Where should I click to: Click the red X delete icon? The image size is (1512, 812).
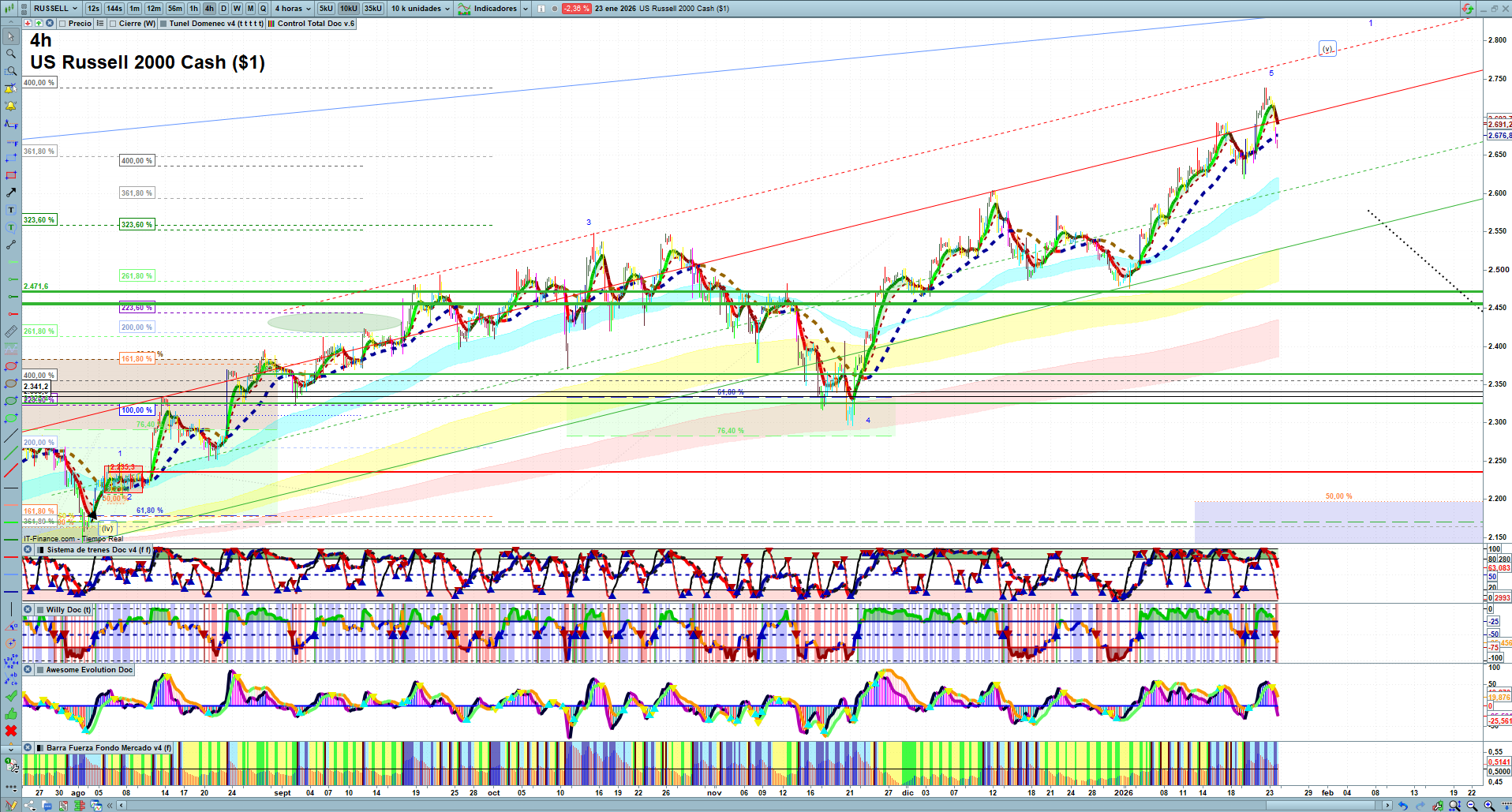[x=10, y=731]
